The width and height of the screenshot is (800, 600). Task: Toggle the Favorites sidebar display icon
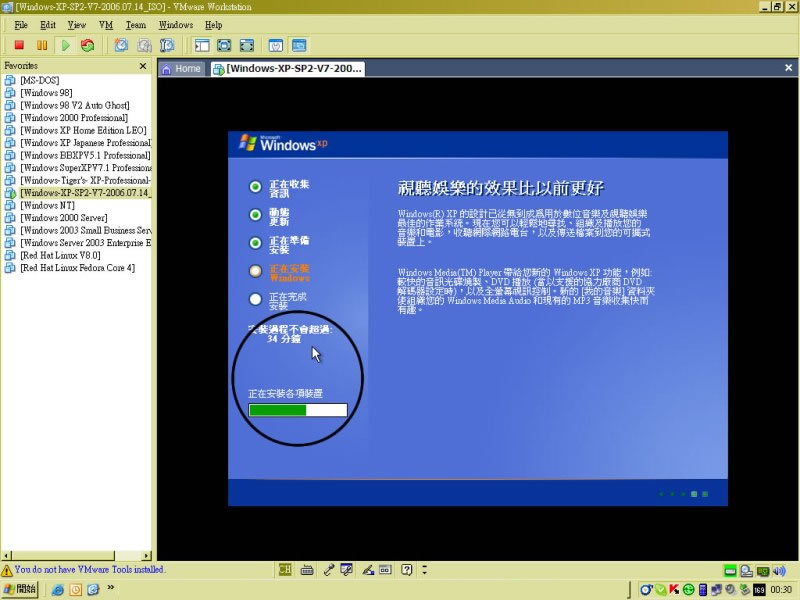coord(202,45)
